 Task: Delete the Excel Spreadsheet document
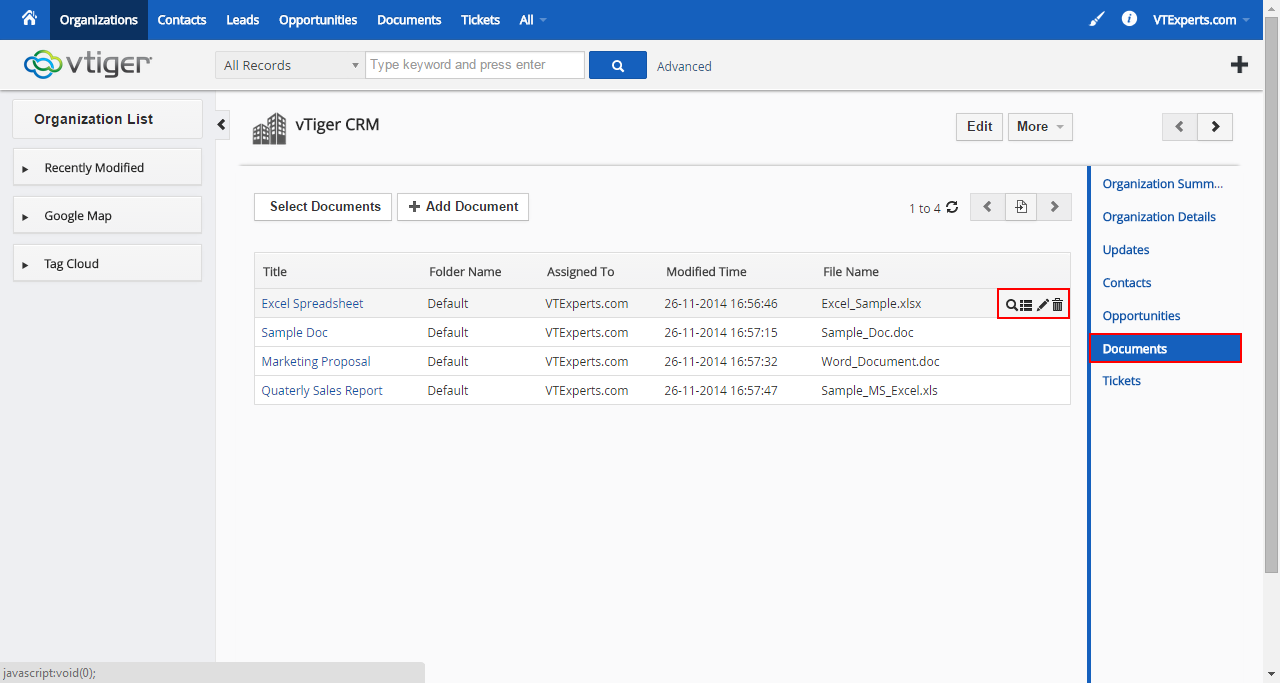1058,305
